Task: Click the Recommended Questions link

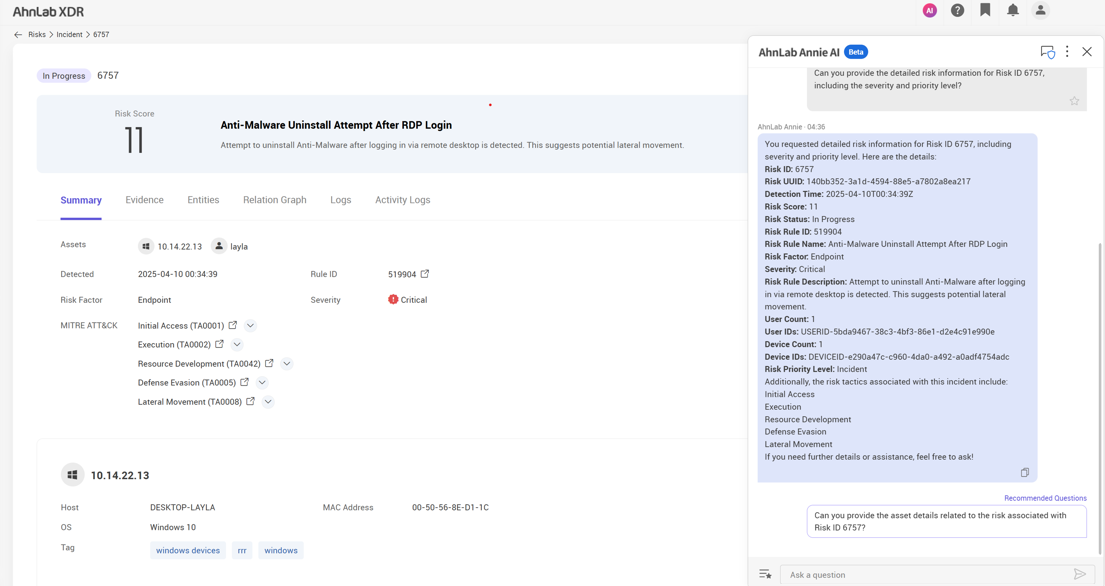Action: tap(1045, 498)
